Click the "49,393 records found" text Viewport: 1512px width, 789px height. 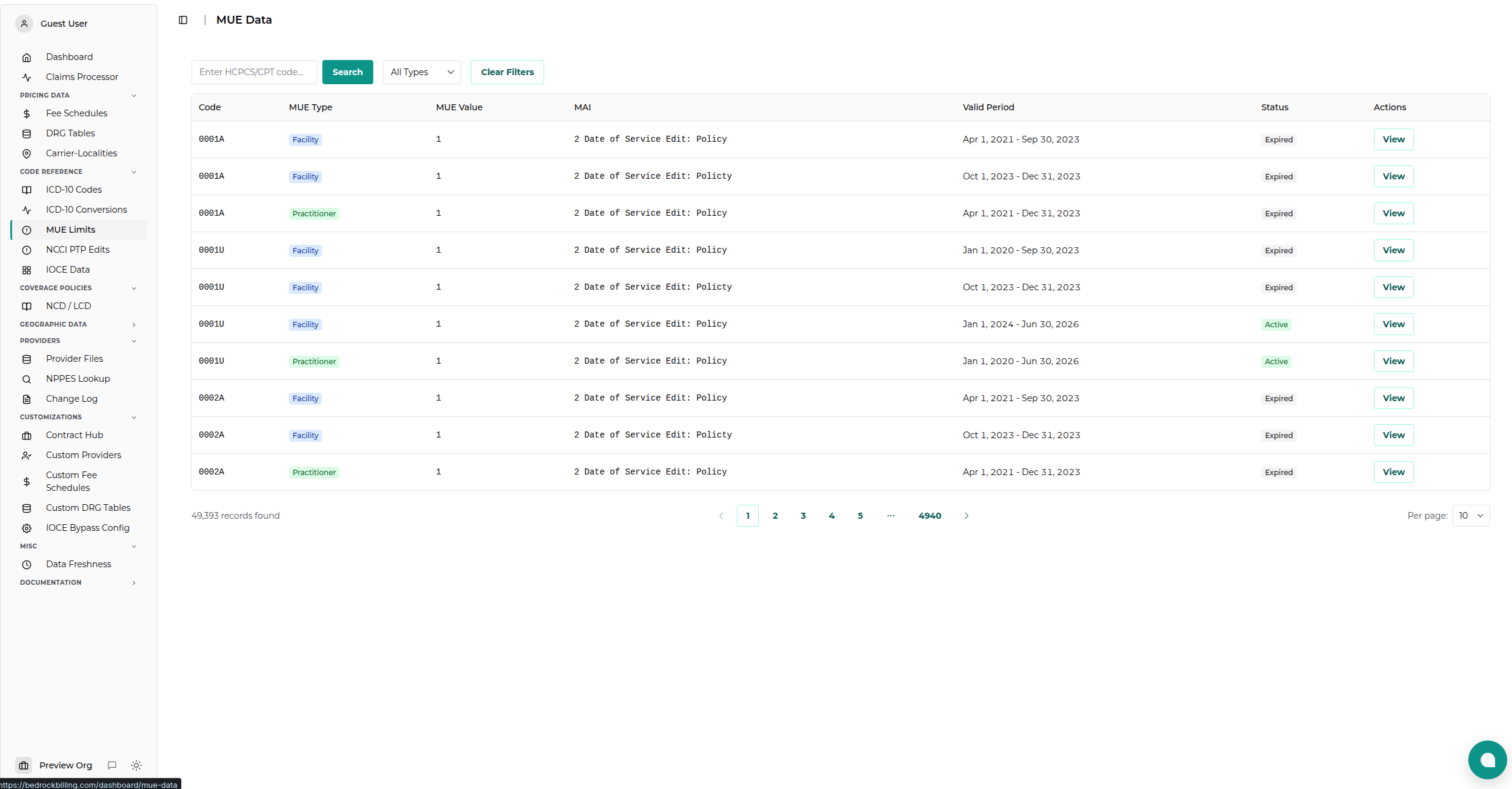236,516
